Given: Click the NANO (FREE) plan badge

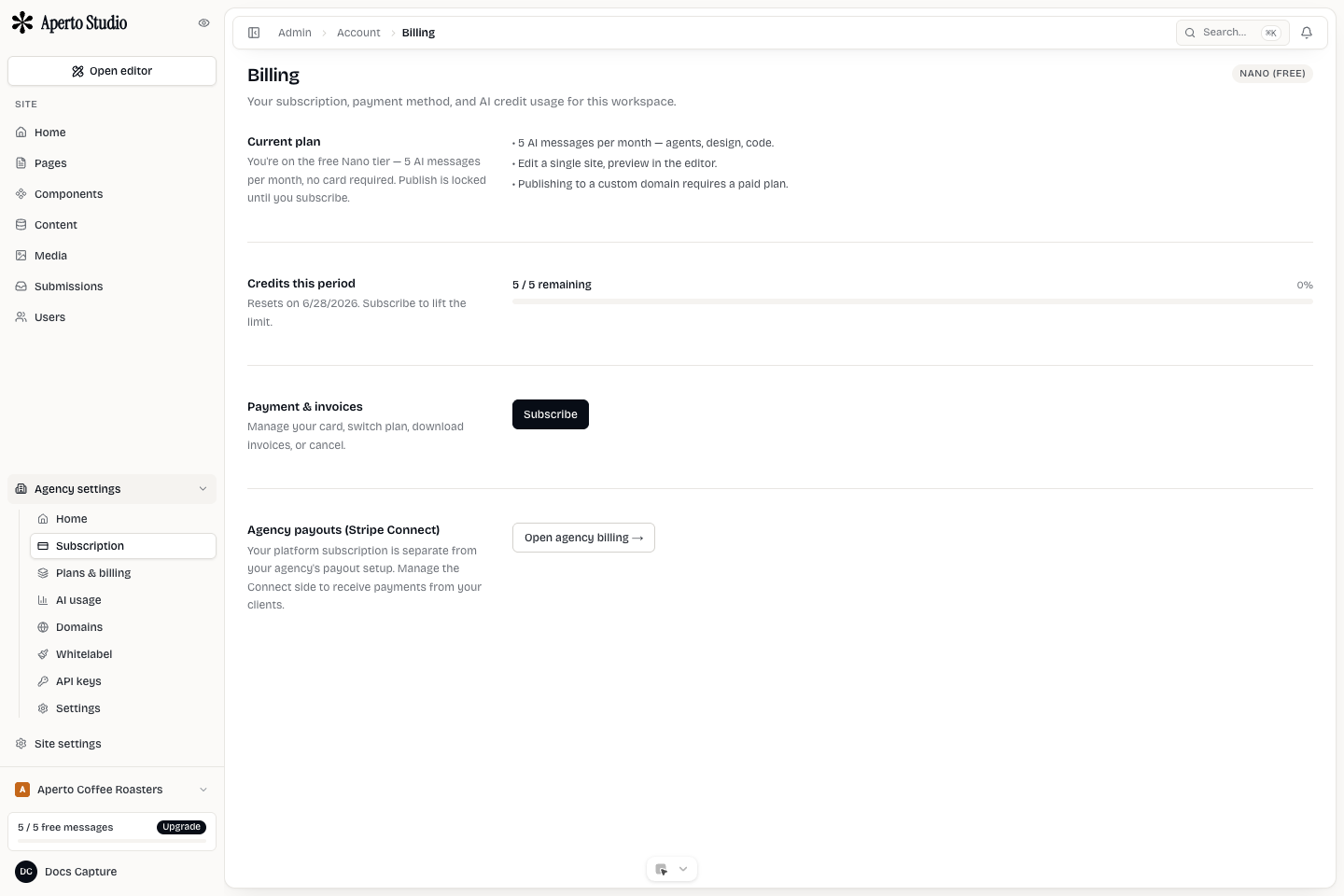Looking at the screenshot, I should pos(1272,74).
